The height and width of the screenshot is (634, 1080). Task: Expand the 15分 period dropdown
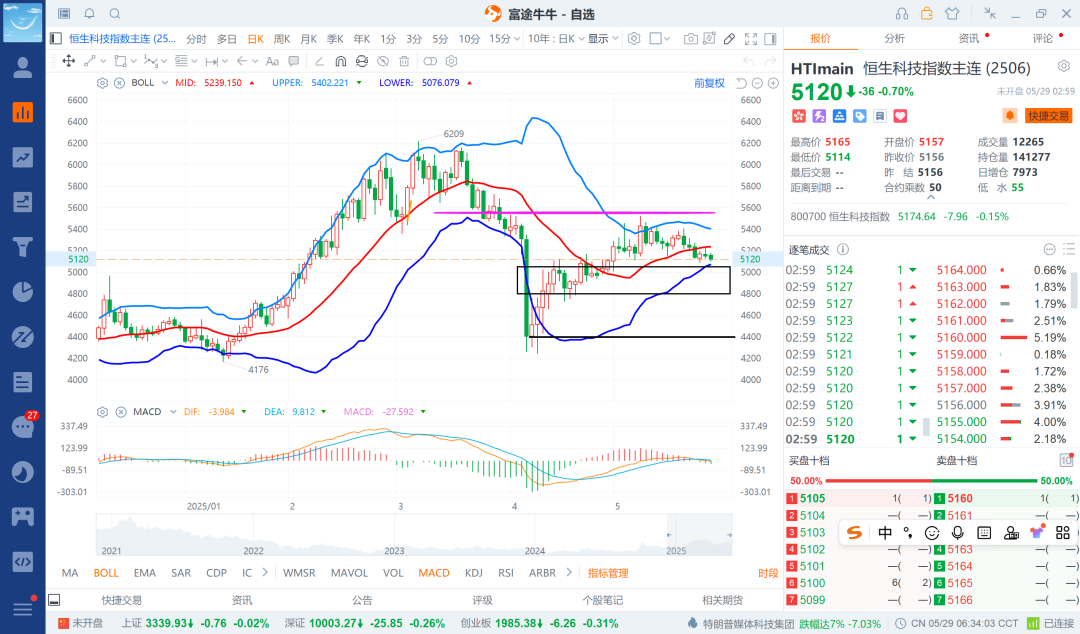pyautogui.click(x=515, y=39)
